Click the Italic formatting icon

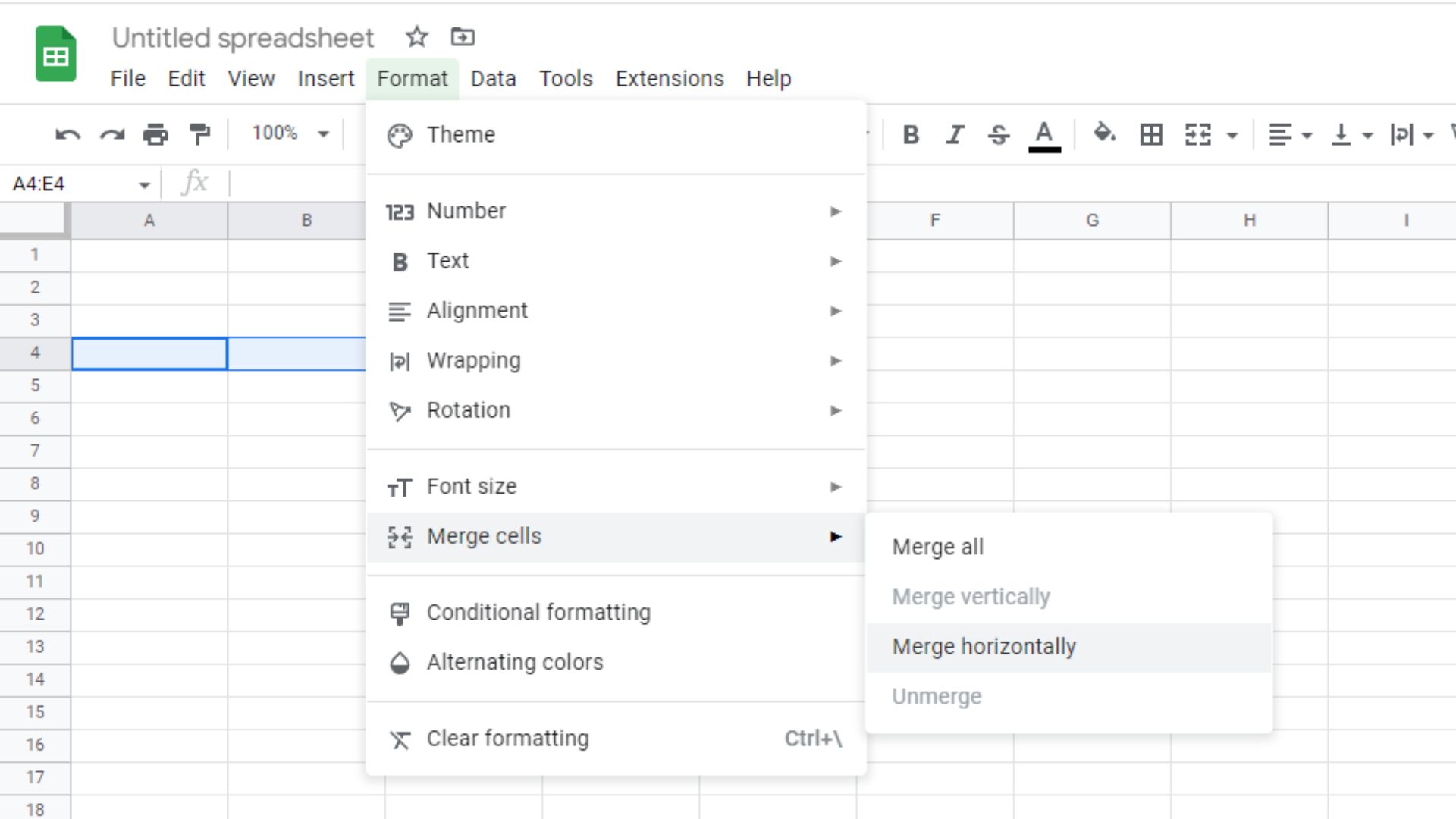click(954, 133)
